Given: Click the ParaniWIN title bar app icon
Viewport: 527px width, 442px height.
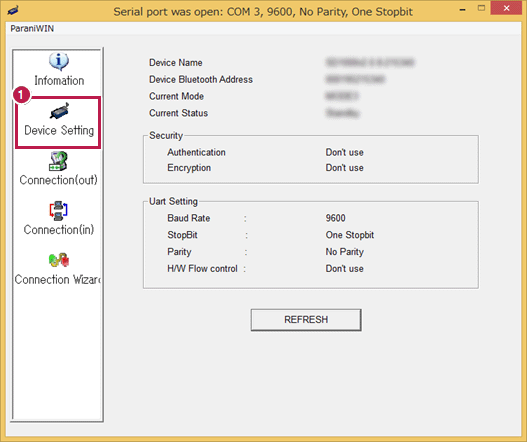Looking at the screenshot, I should (12, 10).
